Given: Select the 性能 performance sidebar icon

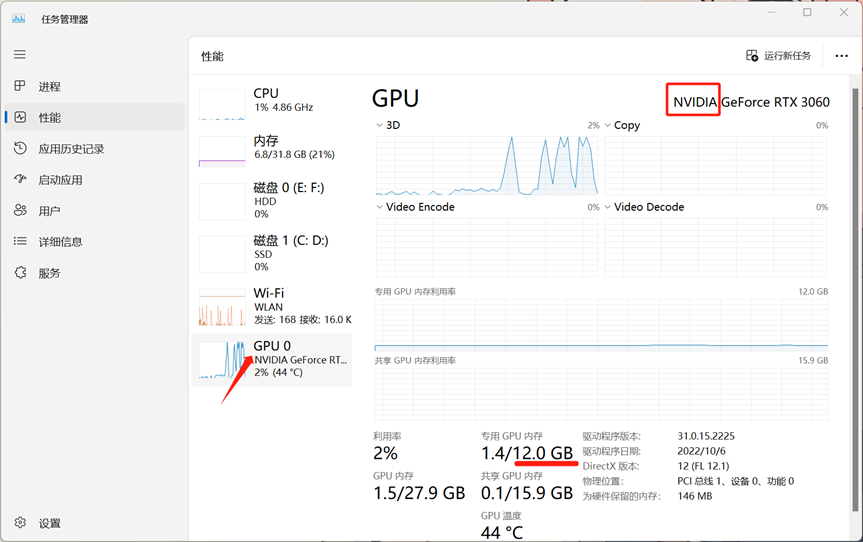Looking at the screenshot, I should click(x=20, y=117).
